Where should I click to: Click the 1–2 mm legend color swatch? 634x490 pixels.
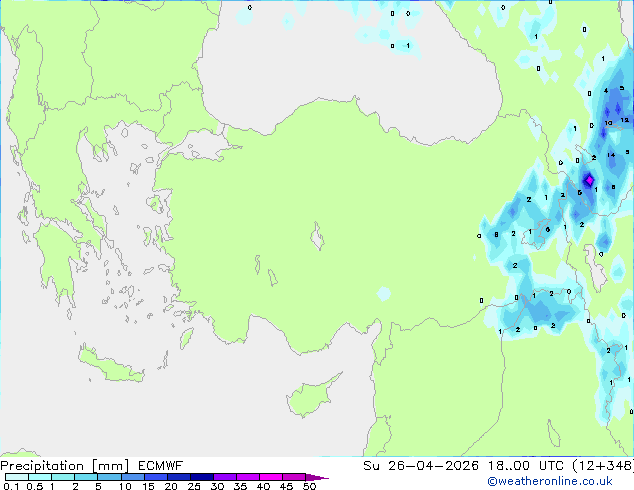pyautogui.click(x=63, y=477)
